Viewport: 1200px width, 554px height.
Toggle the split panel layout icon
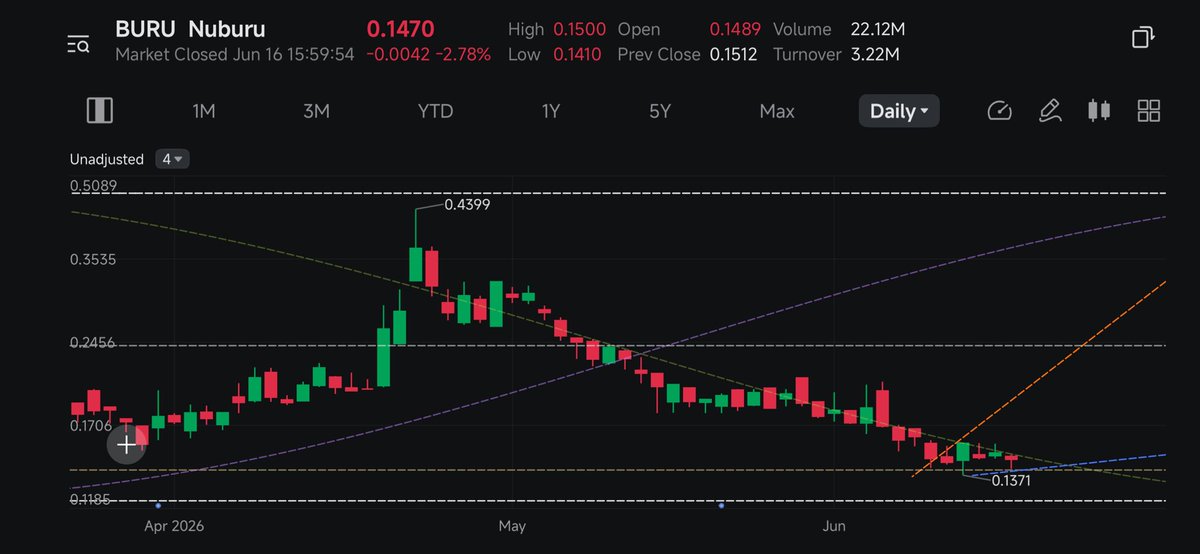100,111
